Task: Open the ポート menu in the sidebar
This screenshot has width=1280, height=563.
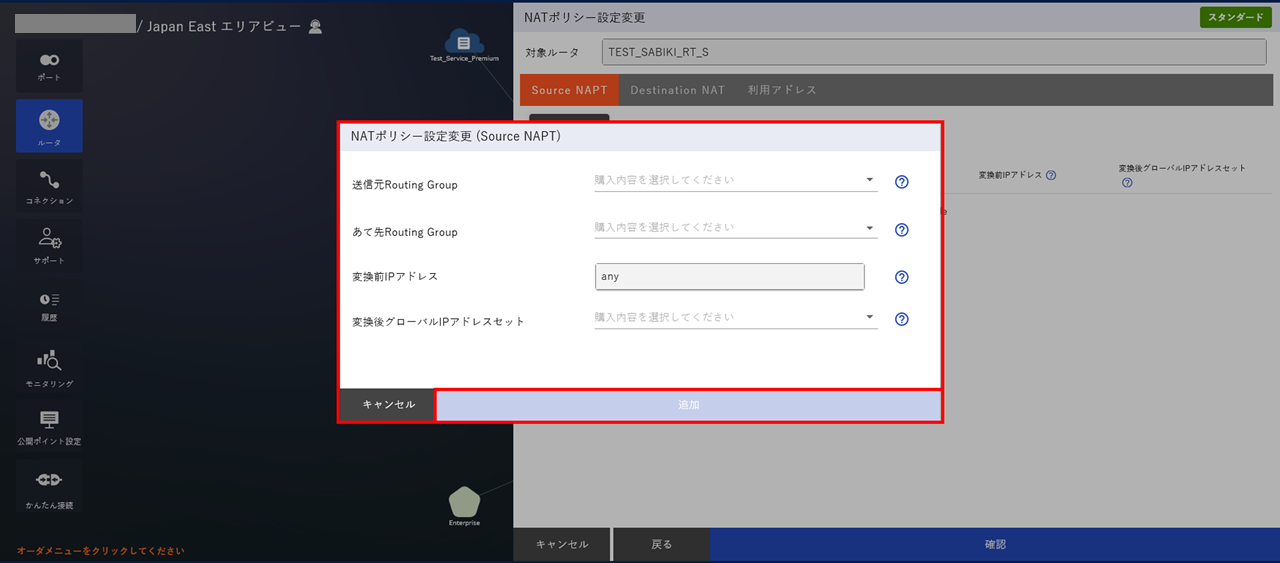Action: click(49, 66)
